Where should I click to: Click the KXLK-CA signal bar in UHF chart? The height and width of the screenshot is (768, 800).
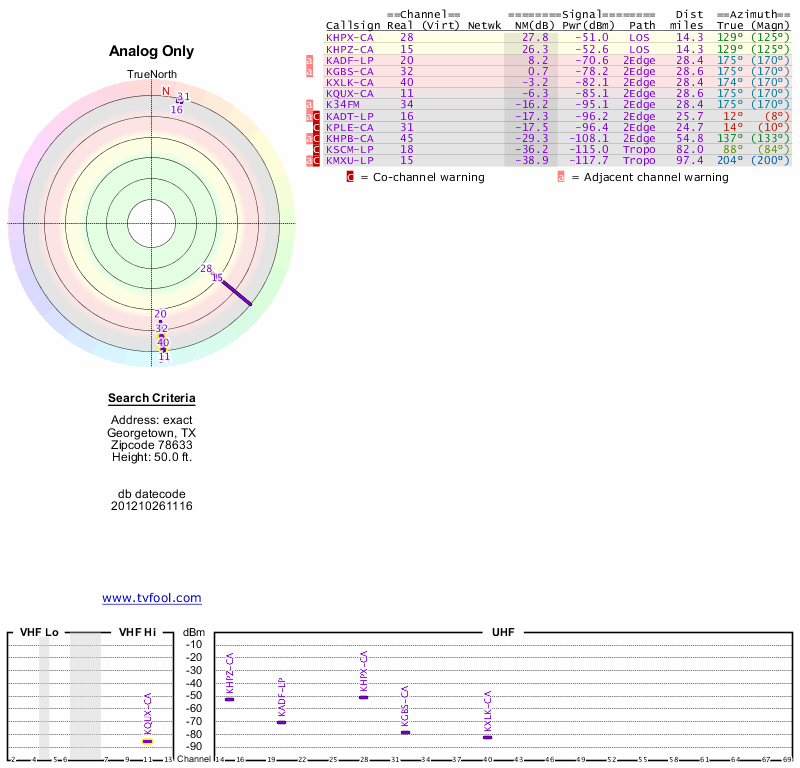(x=487, y=737)
